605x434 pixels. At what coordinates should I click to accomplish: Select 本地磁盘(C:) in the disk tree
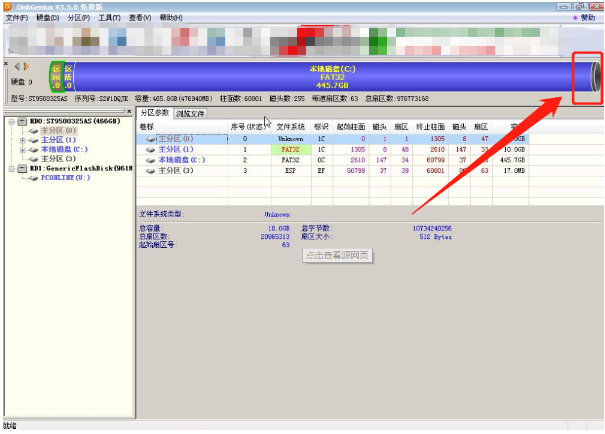(64, 149)
